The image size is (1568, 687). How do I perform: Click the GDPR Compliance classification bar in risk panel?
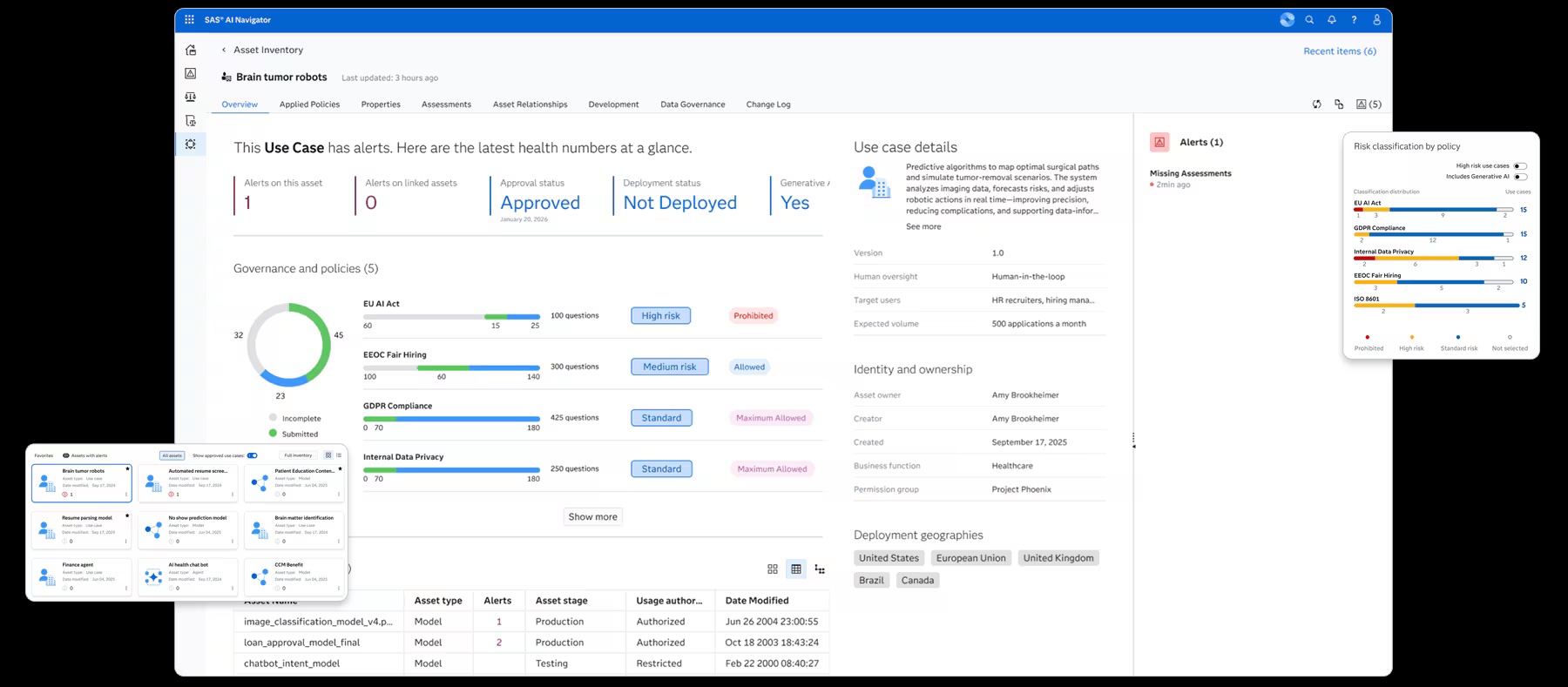click(1433, 234)
